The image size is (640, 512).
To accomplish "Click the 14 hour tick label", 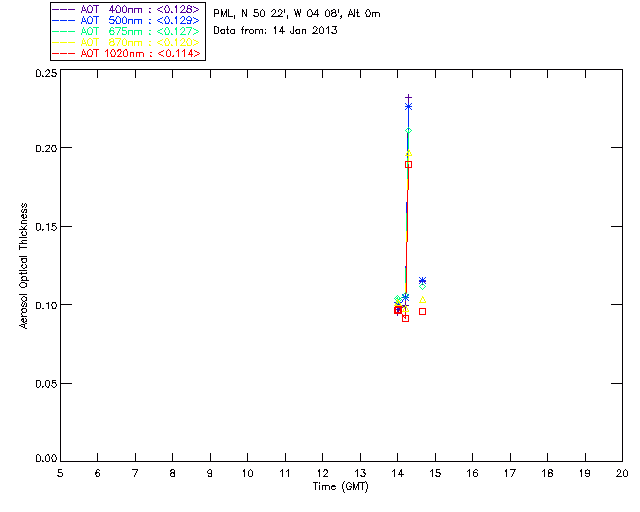I will coord(398,473).
